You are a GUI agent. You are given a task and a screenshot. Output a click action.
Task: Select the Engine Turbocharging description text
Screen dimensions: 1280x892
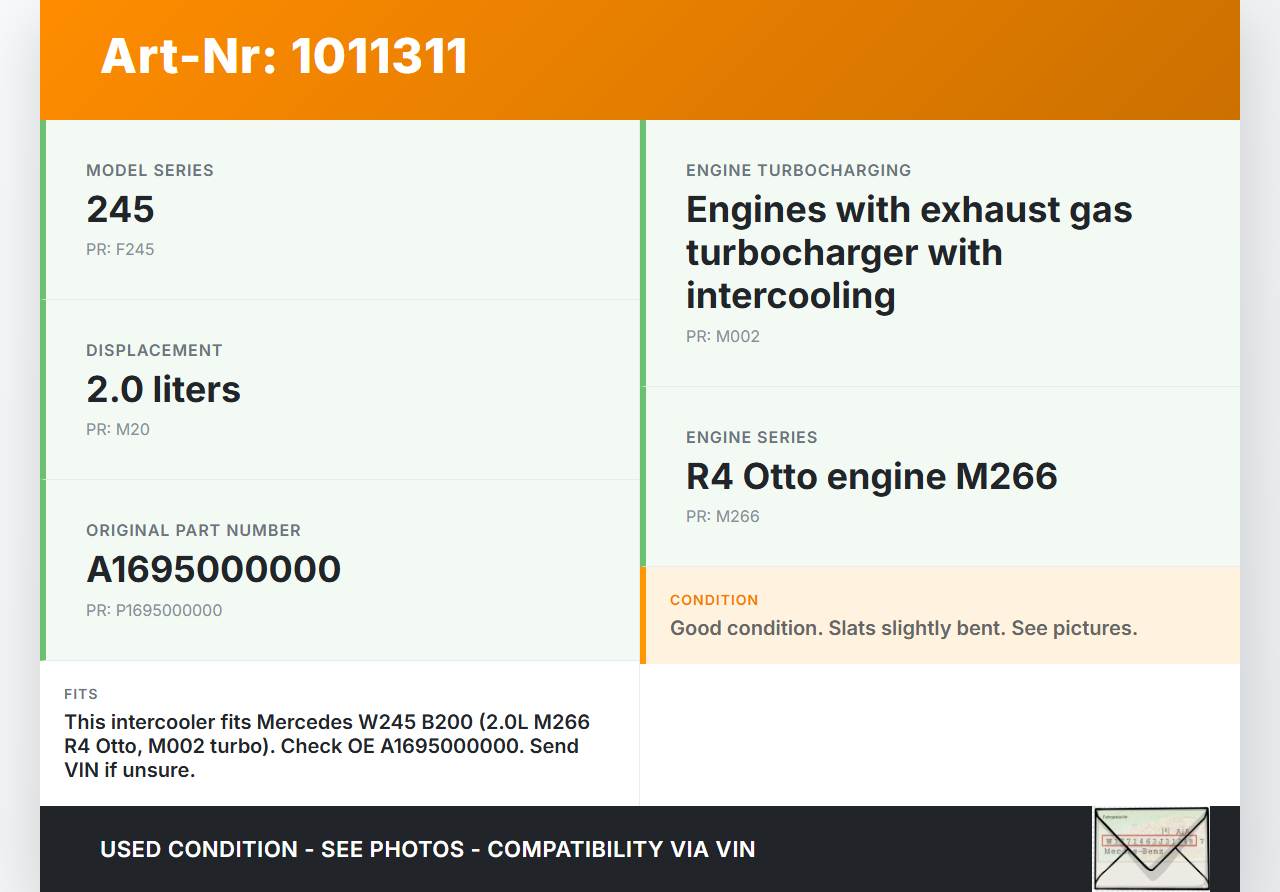point(908,252)
